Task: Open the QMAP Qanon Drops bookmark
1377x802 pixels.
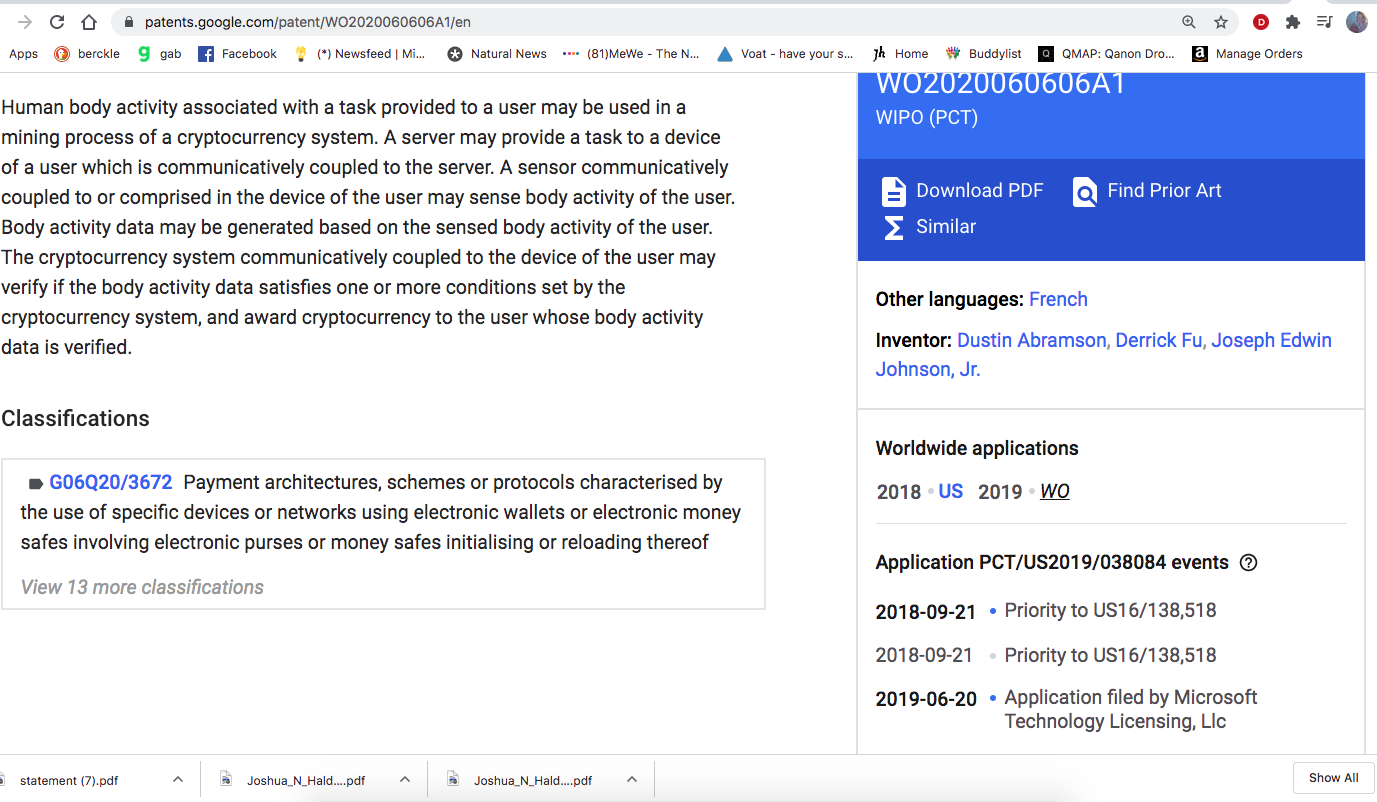Action: pyautogui.click(x=1107, y=54)
